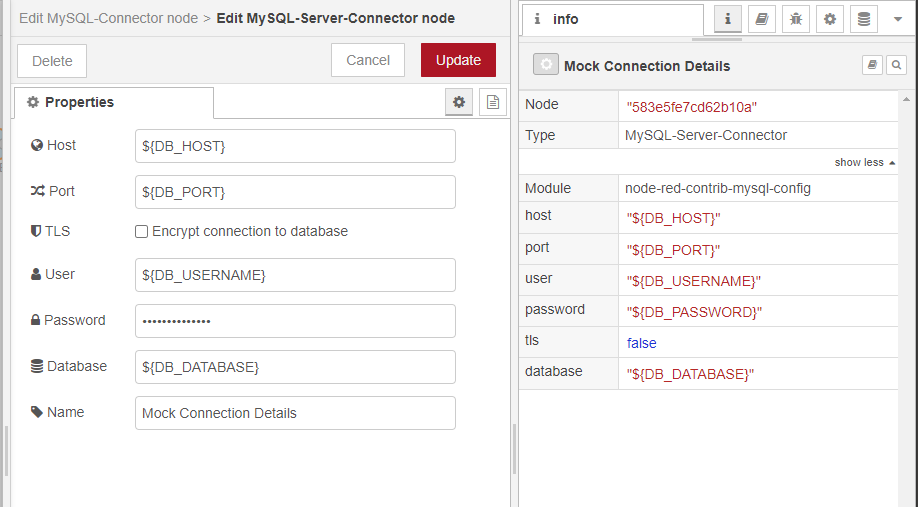Click the config node gear icon beside Mock Connection Details
The height and width of the screenshot is (507, 918).
click(546, 65)
